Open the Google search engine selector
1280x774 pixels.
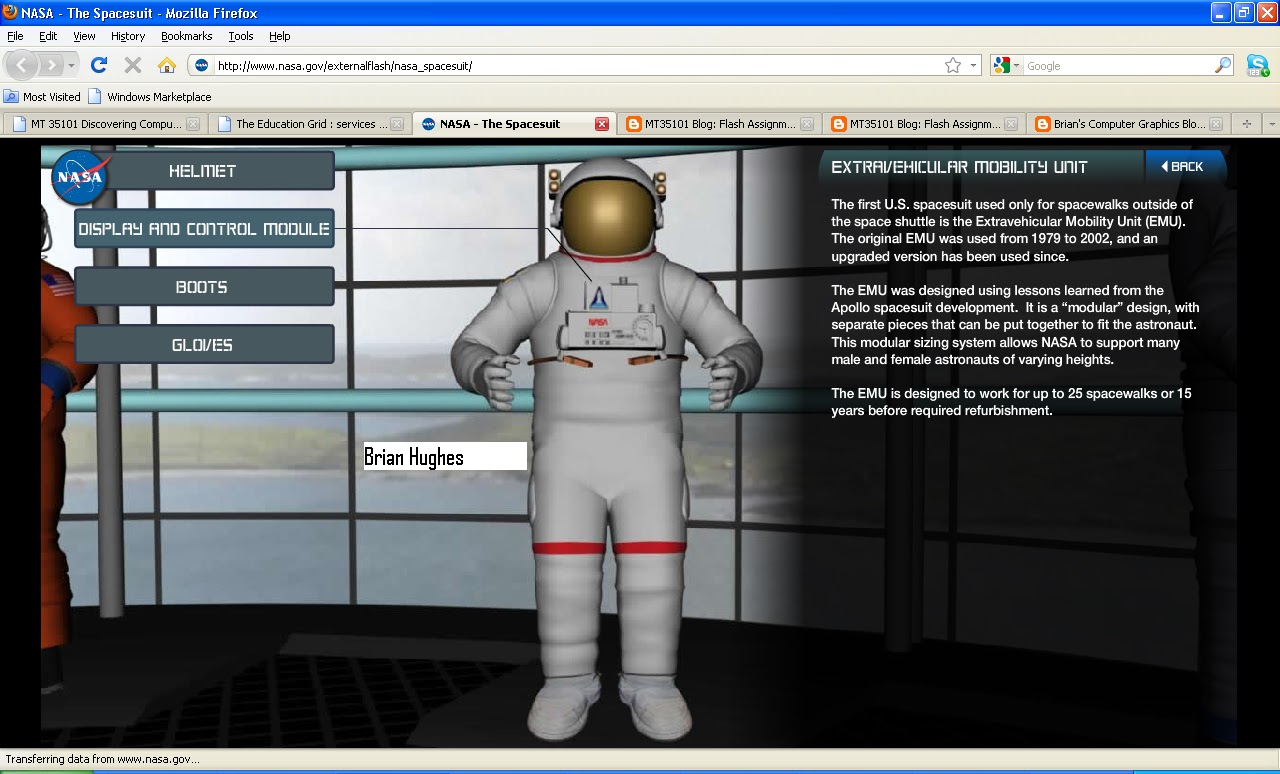1007,65
